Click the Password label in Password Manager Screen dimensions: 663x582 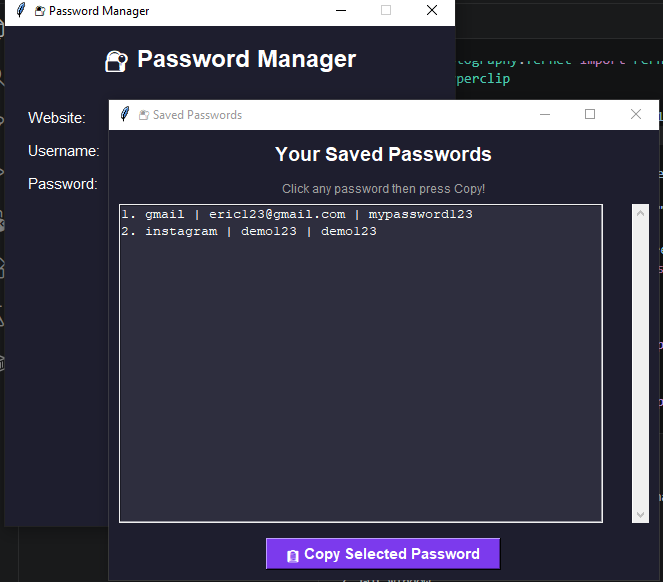tap(63, 184)
